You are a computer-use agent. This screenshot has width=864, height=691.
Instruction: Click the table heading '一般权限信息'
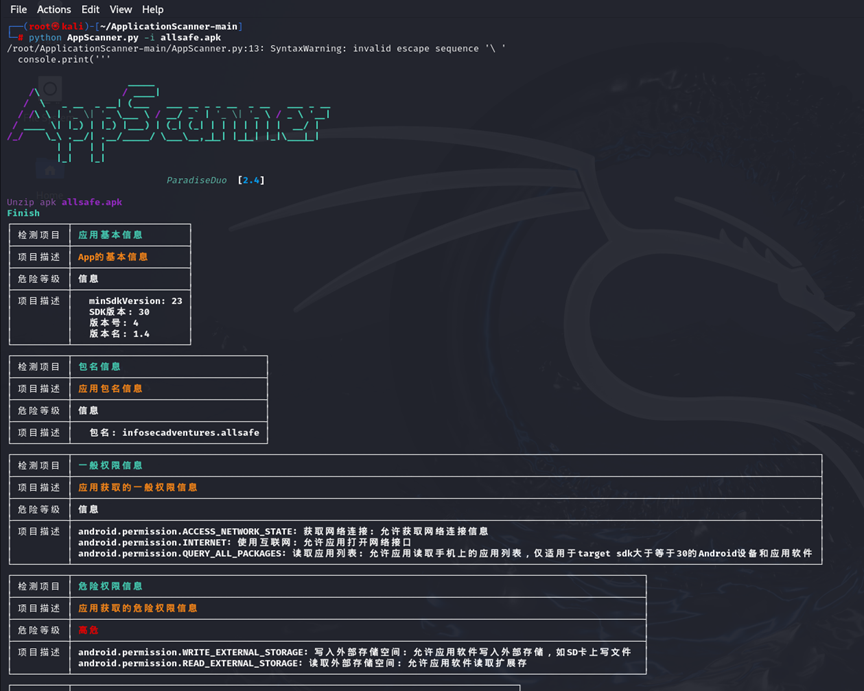tap(110, 466)
